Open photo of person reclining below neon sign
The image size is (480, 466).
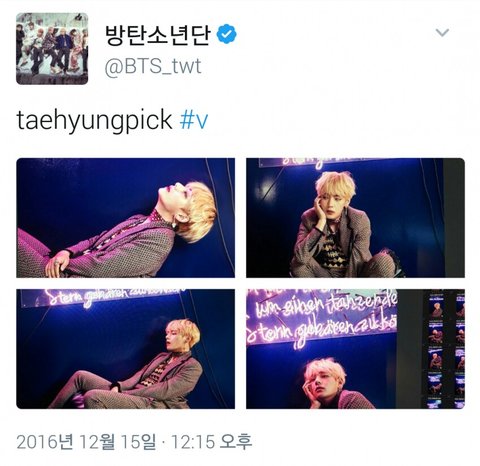tap(126, 349)
